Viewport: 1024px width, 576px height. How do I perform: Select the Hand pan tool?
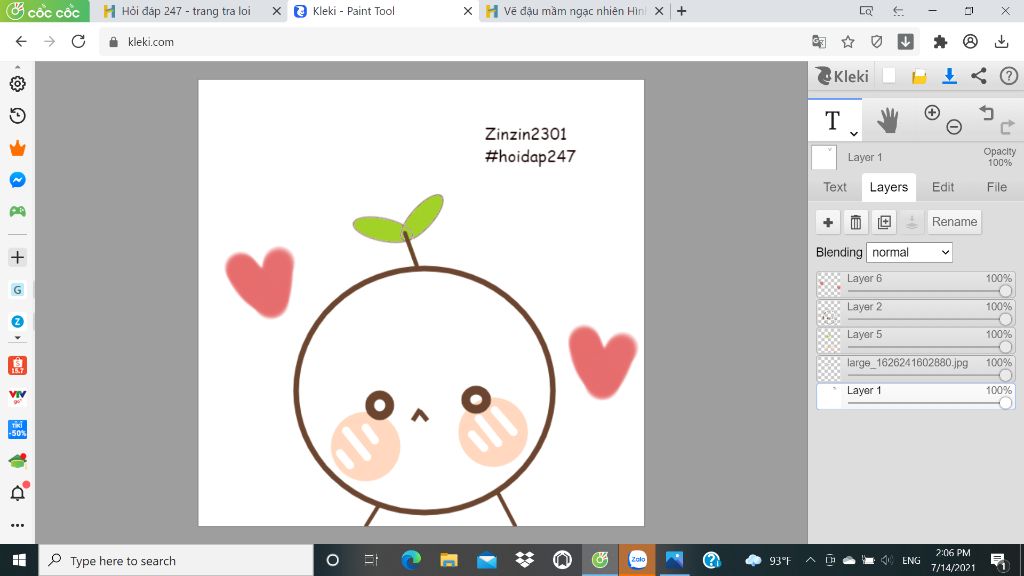click(888, 121)
